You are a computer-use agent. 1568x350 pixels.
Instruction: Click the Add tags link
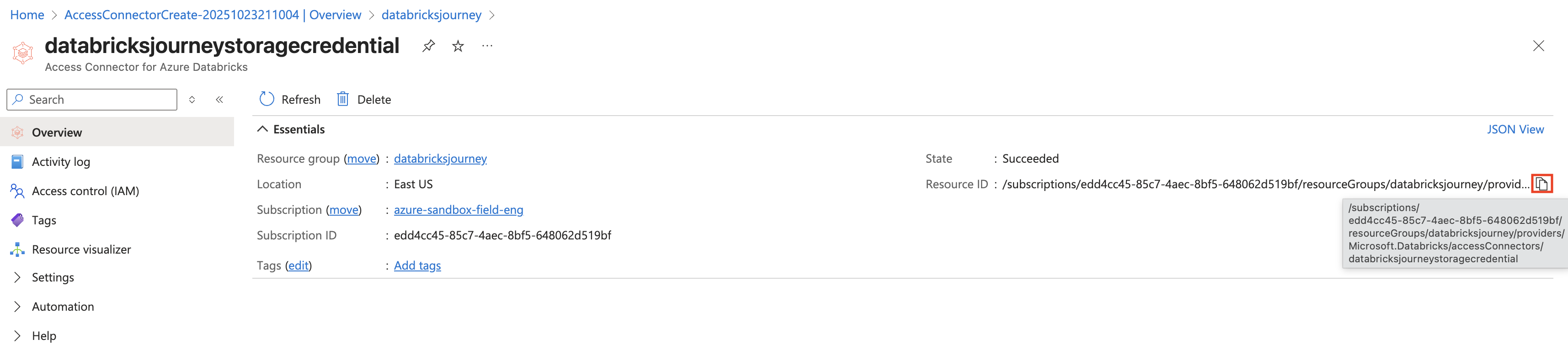[417, 265]
